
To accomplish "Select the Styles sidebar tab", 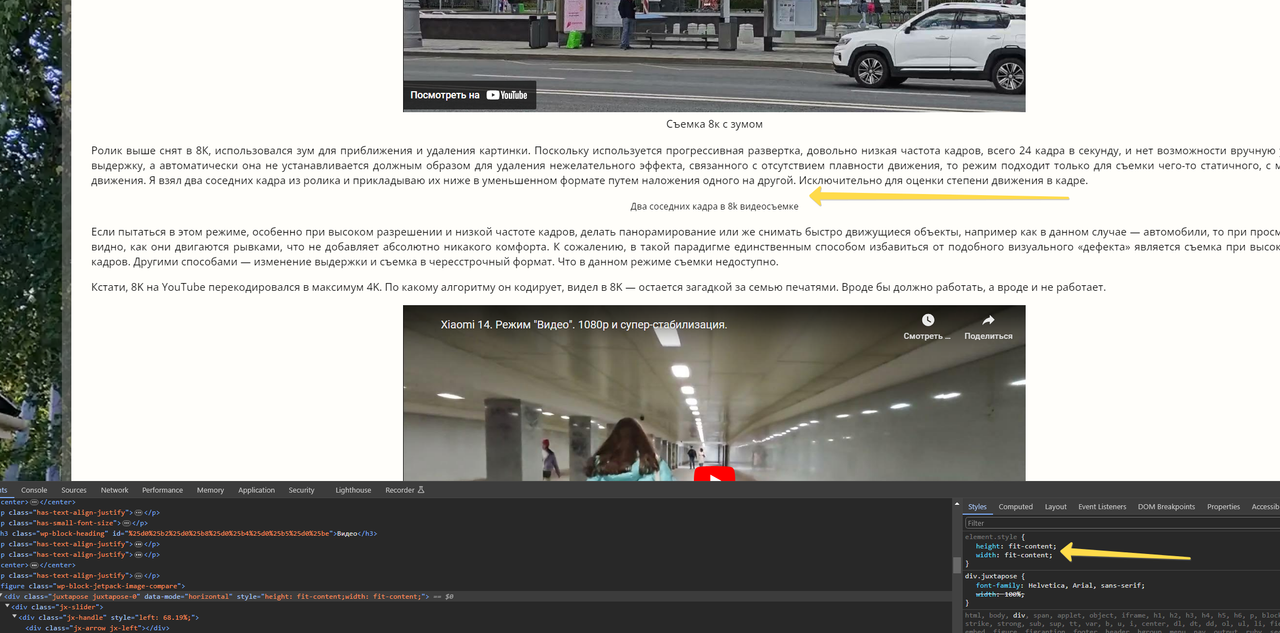I will tap(977, 507).
